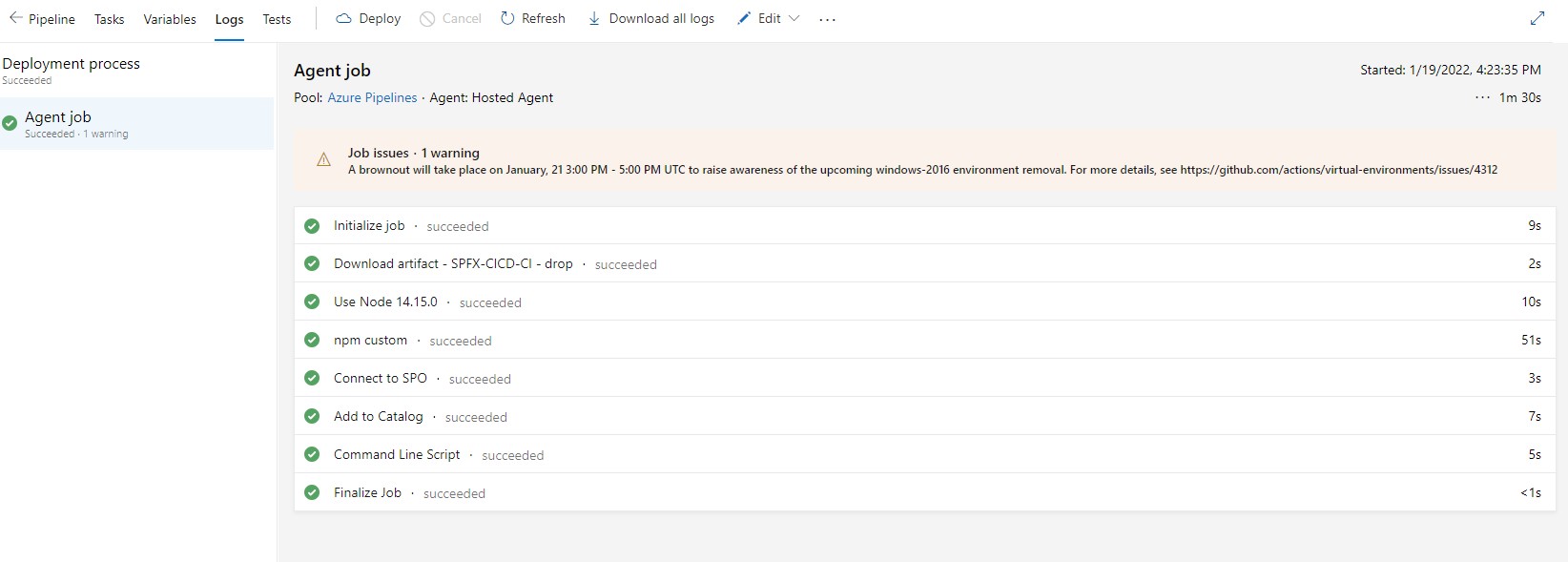Screen dimensions: 1568x562
Task: Open the Add to Catalog step
Action: 379,417
